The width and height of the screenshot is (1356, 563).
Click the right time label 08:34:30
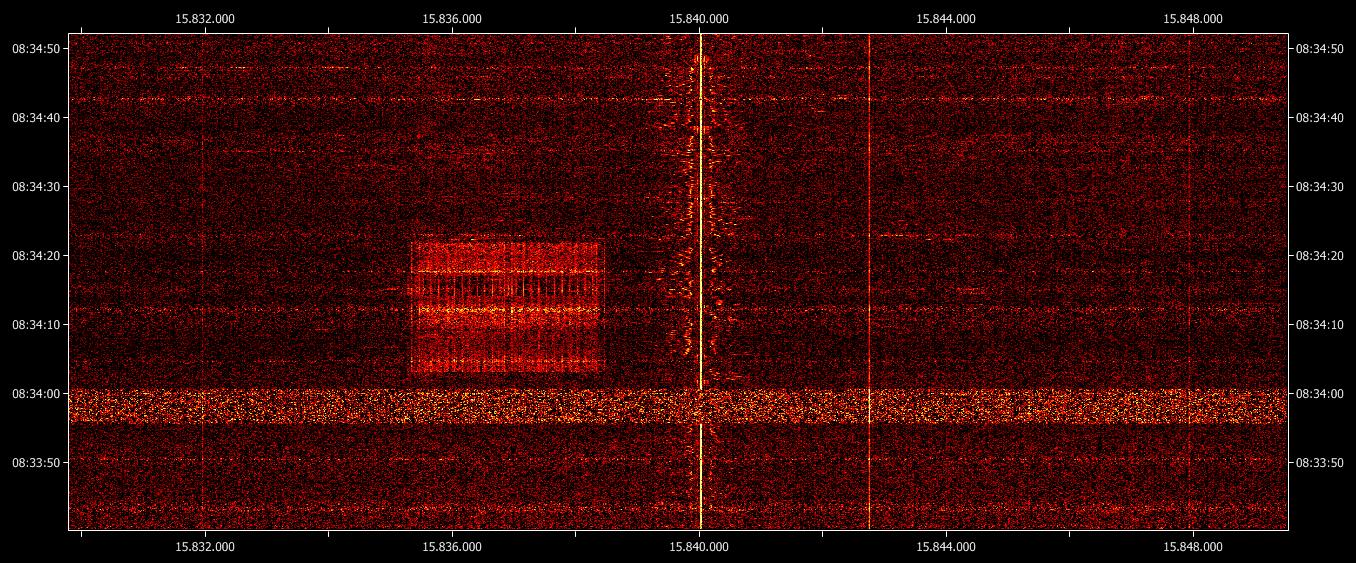point(1320,187)
